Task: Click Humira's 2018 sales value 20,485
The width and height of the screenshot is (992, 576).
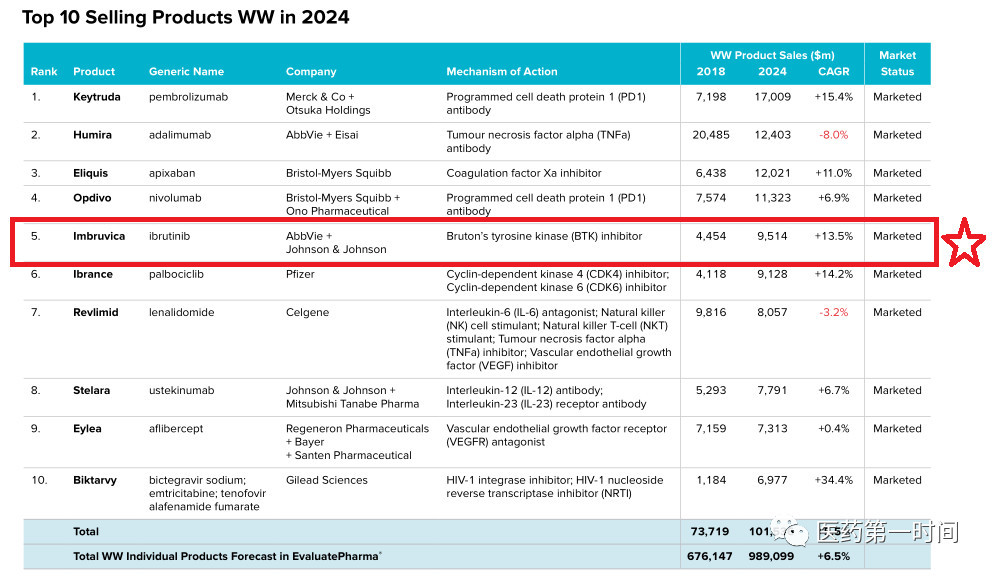Action: [x=710, y=135]
